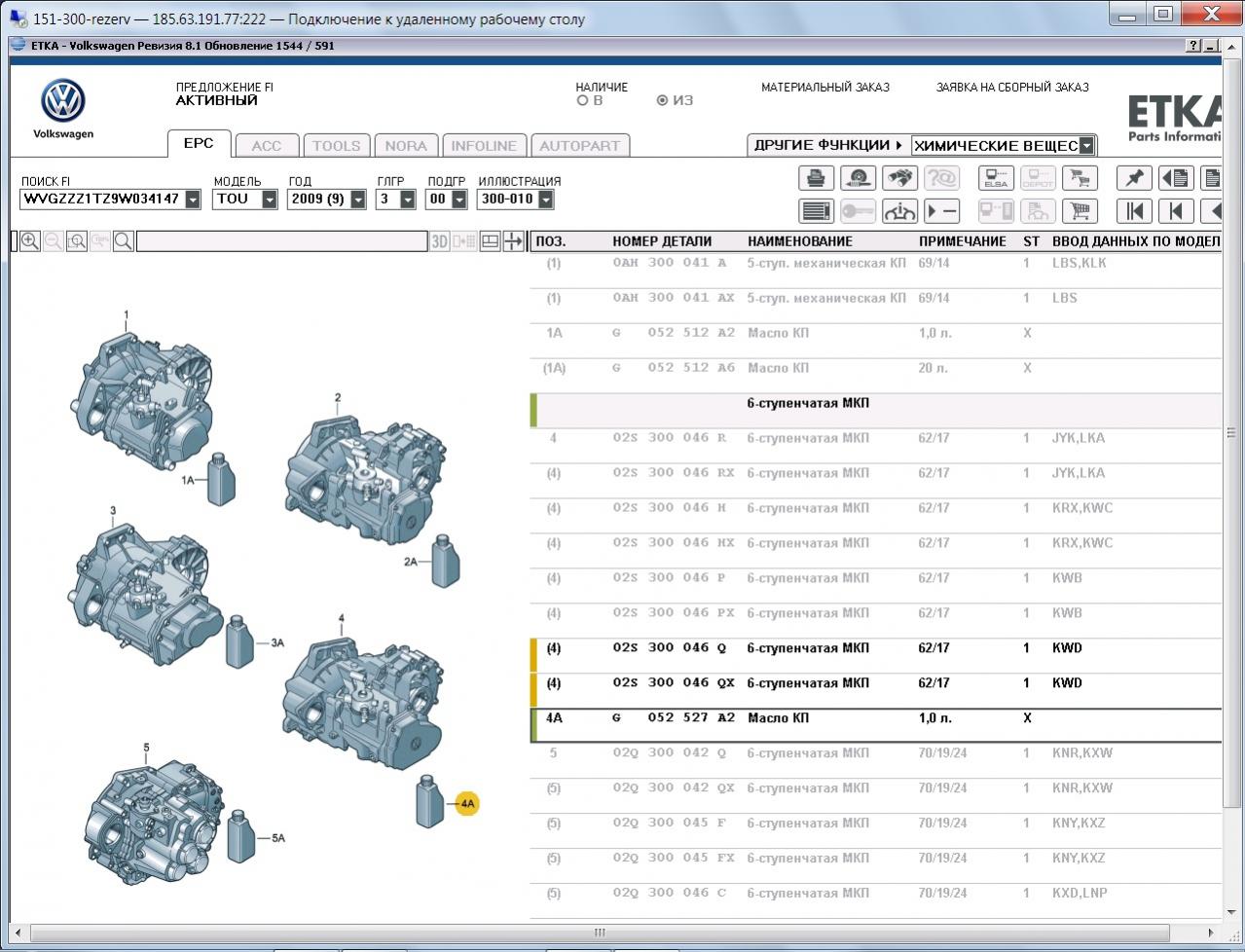The width and height of the screenshot is (1245, 952).
Task: Click the arrow-dash toolbar icon
Action: pyautogui.click(x=941, y=210)
